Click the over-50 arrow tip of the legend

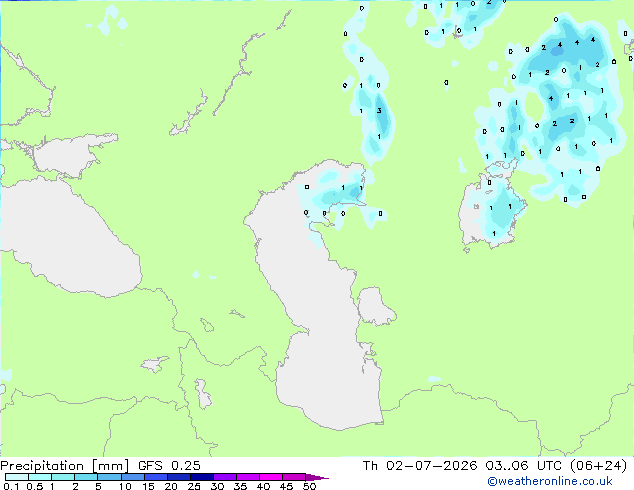[317, 477]
